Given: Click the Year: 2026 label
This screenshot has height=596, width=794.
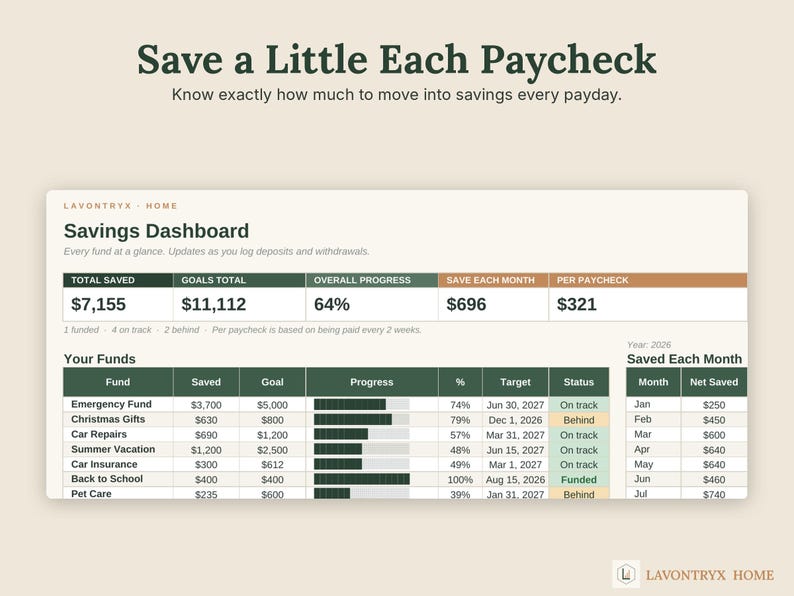Looking at the screenshot, I should [x=649, y=345].
